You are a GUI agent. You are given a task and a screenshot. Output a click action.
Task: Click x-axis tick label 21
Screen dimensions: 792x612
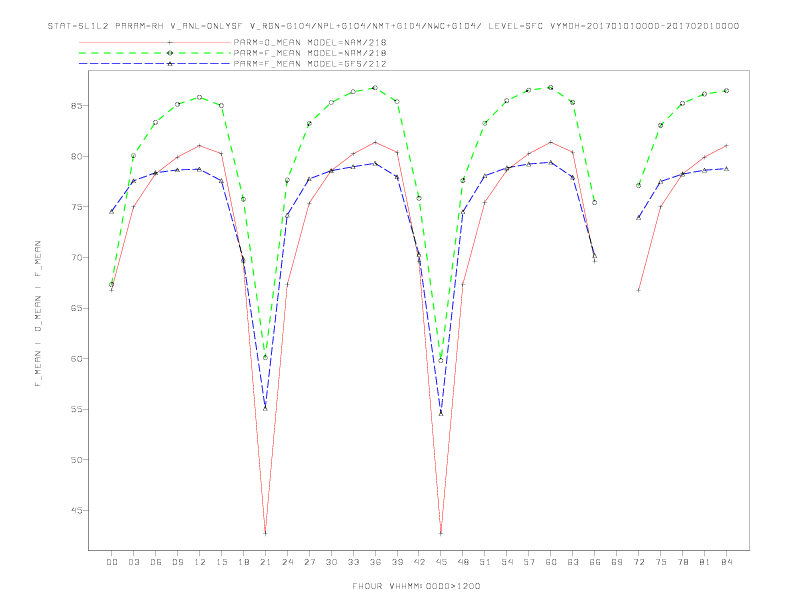265,562
